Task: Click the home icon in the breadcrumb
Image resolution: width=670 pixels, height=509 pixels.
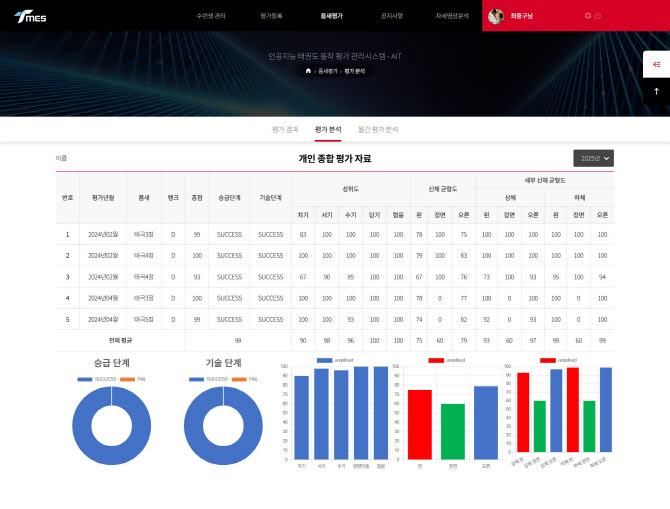Action: pos(308,71)
